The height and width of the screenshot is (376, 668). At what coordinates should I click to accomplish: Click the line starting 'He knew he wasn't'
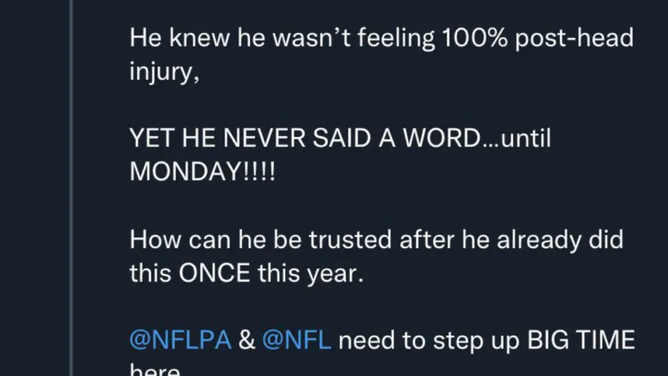tap(381, 38)
